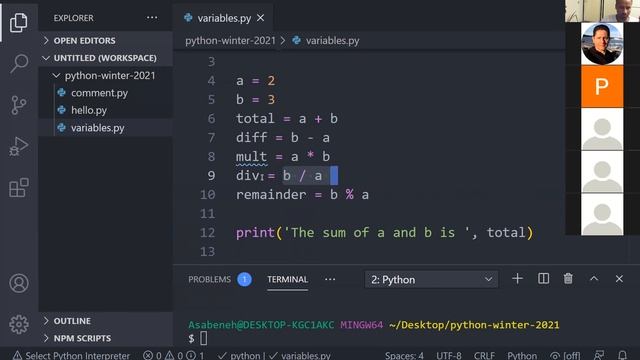Image resolution: width=640 pixels, height=360 pixels.
Task: Click the feedback icon in status bar
Action: click(x=599, y=355)
